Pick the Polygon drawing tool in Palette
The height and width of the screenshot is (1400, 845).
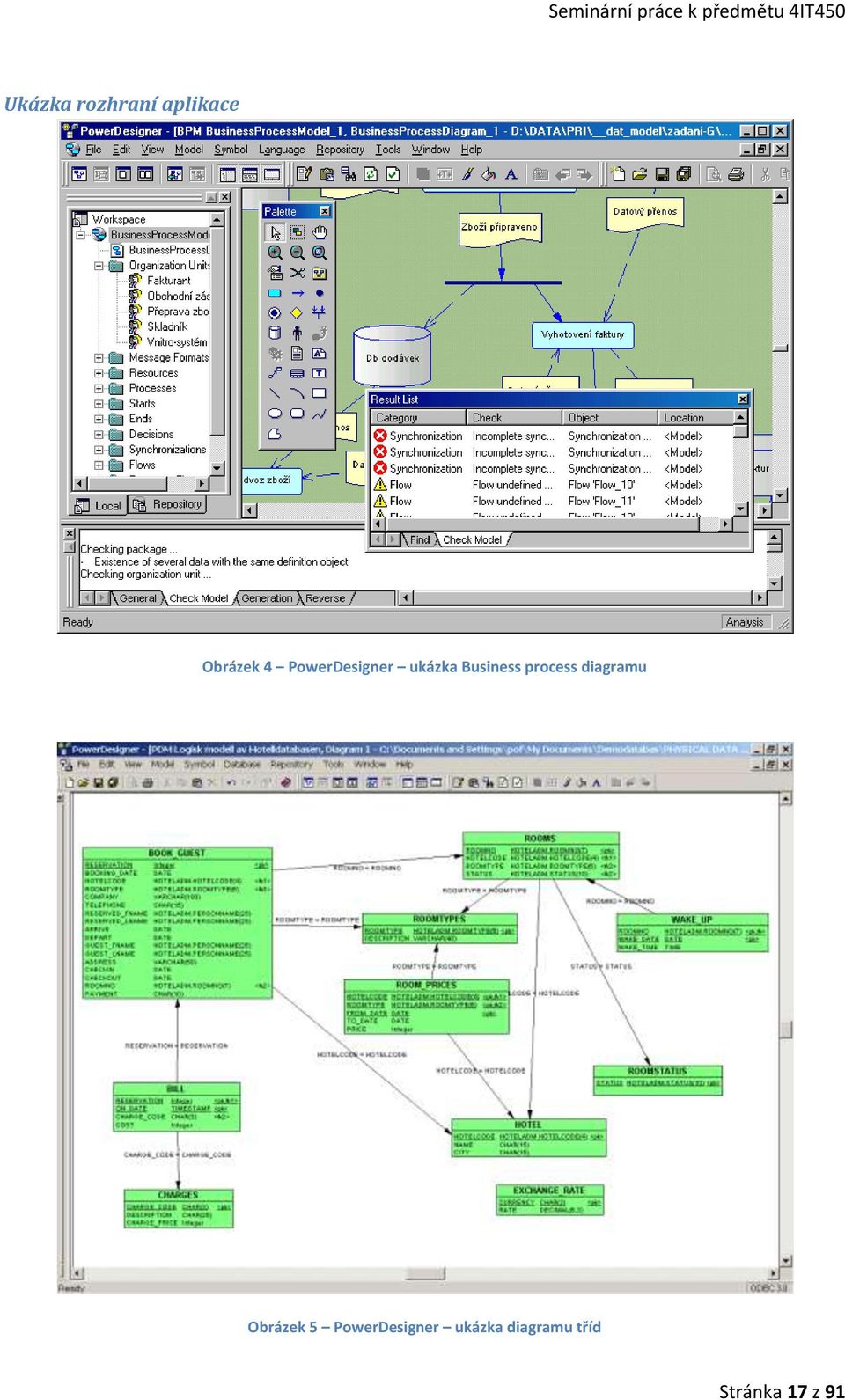coord(276,434)
